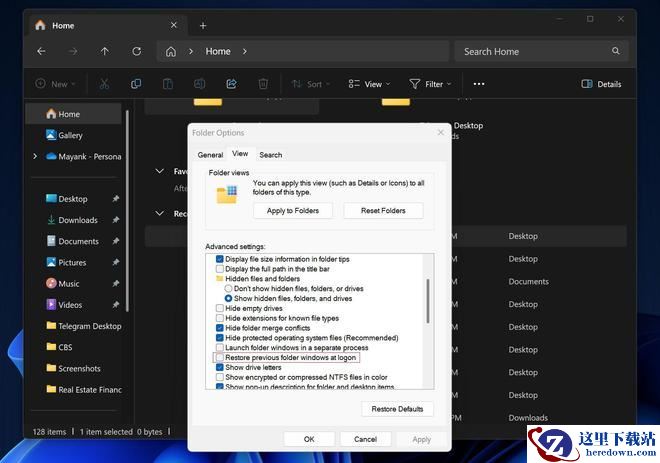Toggle Hide protected operating system files
660x463 pixels.
coord(219,338)
